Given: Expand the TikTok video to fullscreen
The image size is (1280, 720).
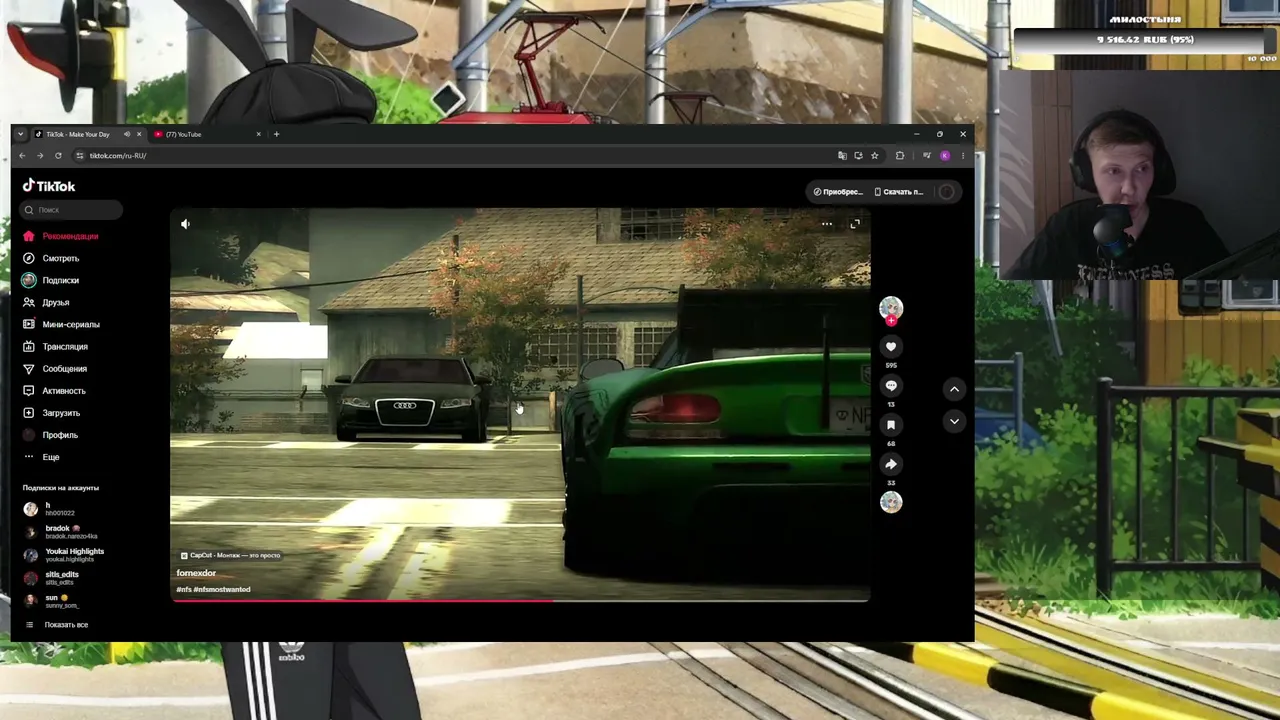Looking at the screenshot, I should (x=855, y=224).
